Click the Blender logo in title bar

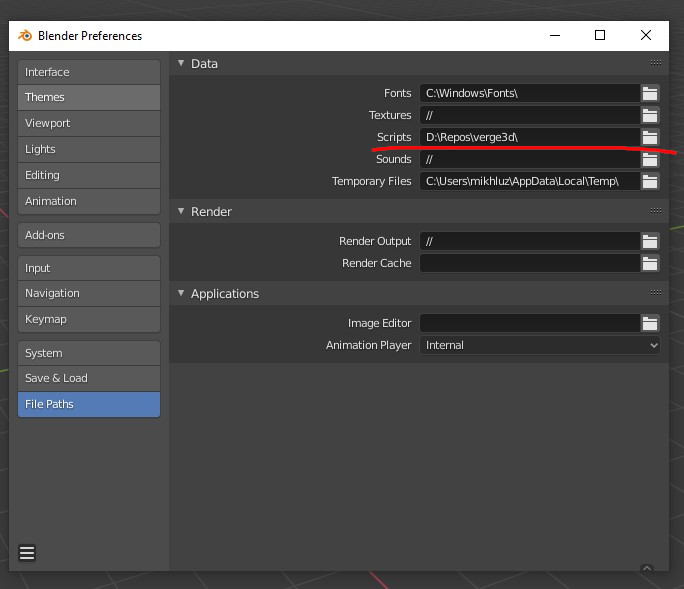[25, 35]
